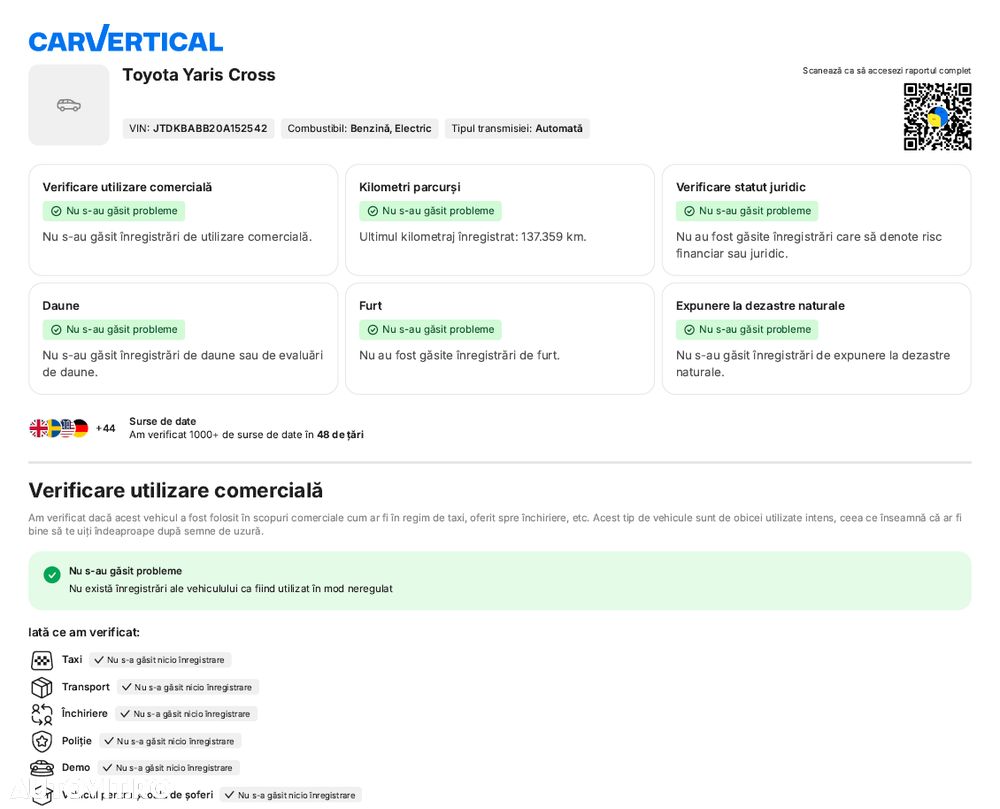Click the Iată ce am verificat heading

point(84,632)
